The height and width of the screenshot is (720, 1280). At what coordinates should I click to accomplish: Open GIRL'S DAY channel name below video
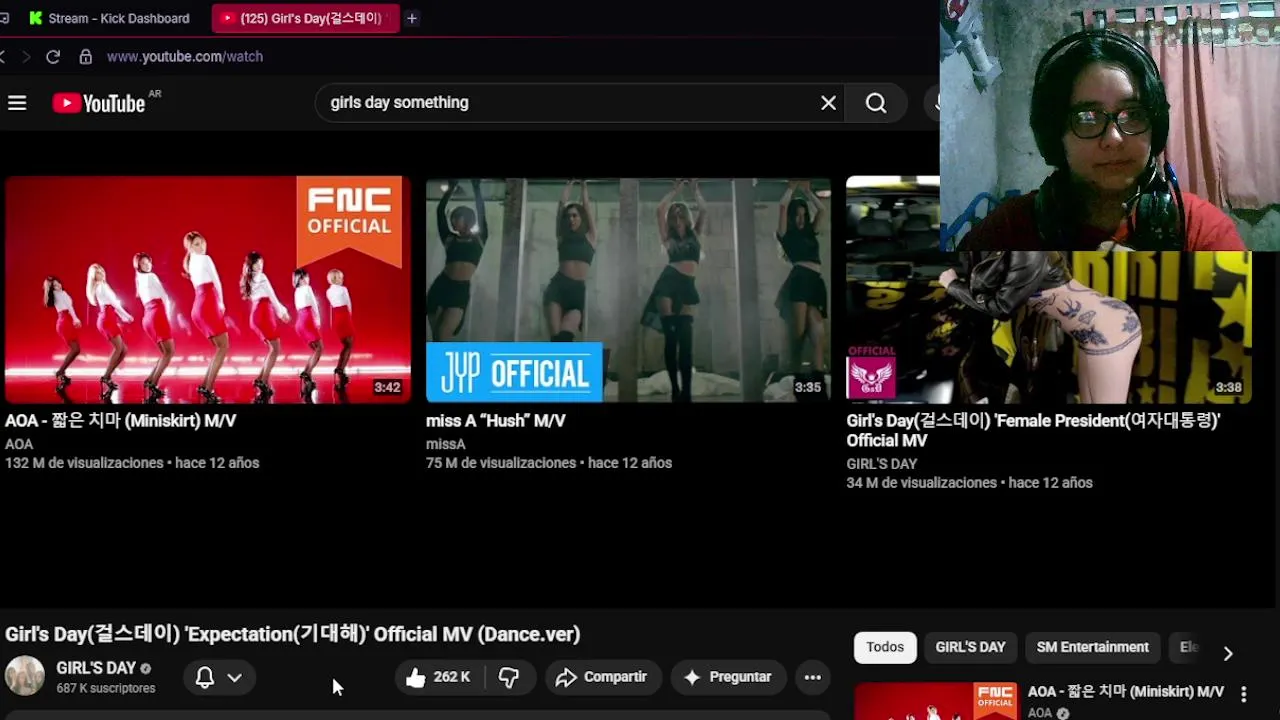[96, 668]
